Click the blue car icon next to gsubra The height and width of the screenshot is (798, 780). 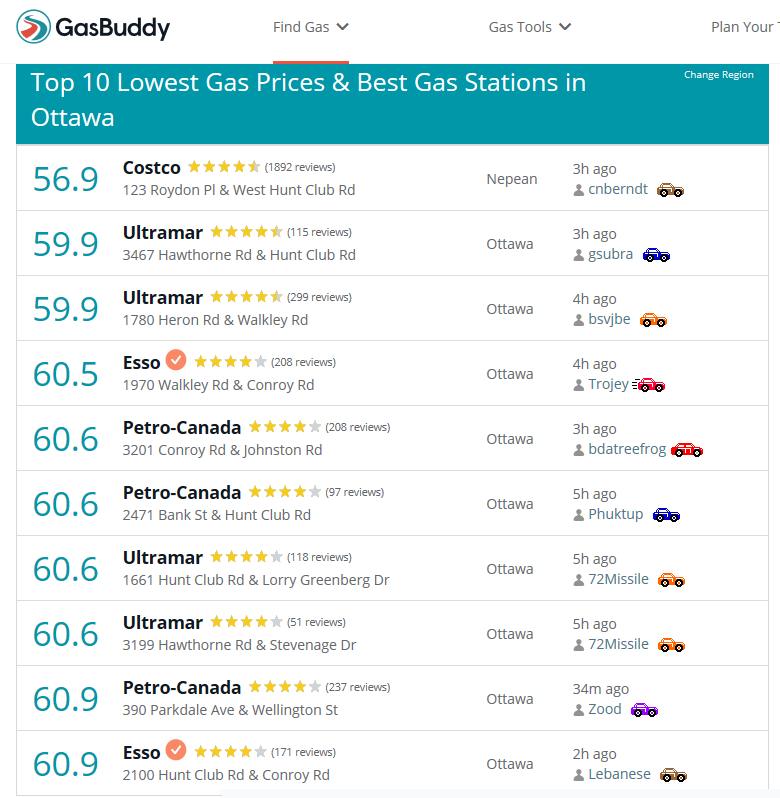[656, 255]
